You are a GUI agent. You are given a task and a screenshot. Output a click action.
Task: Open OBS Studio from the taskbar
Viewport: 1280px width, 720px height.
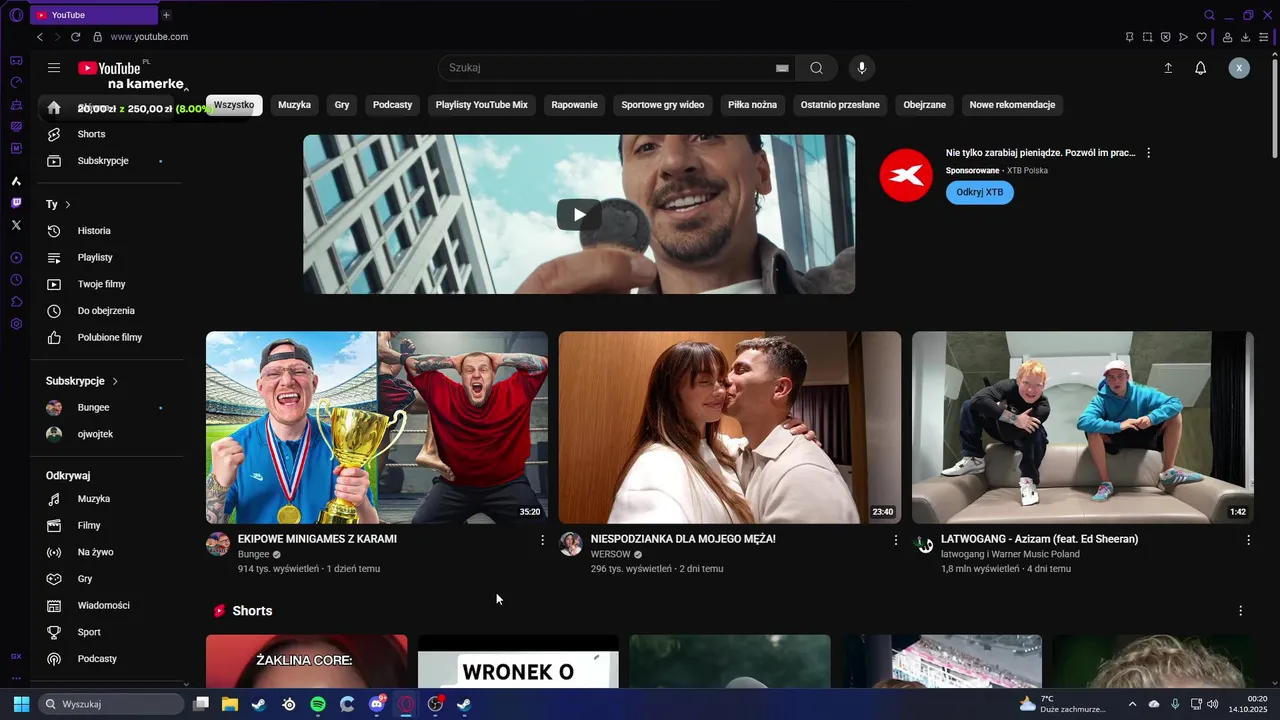435,704
